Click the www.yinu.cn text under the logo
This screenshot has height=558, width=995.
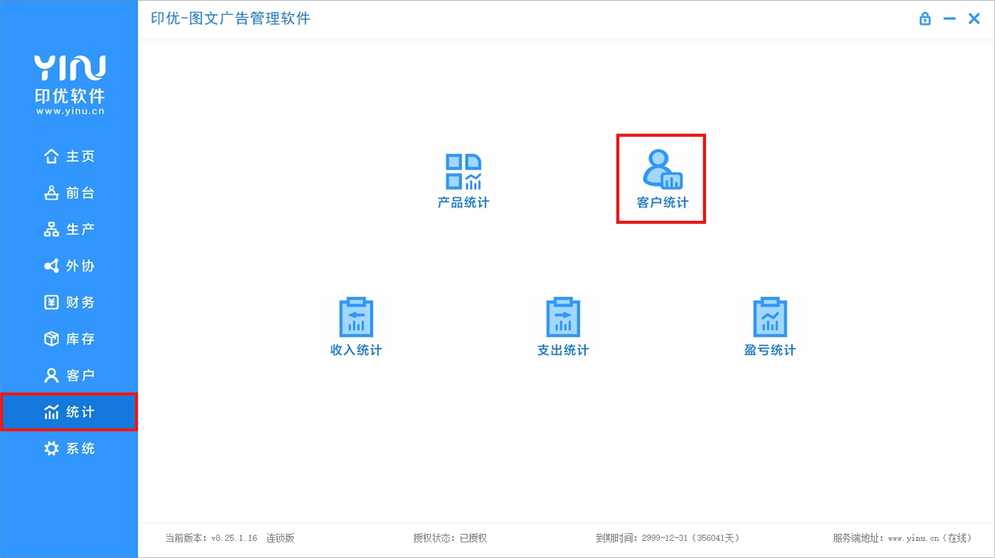(70, 111)
